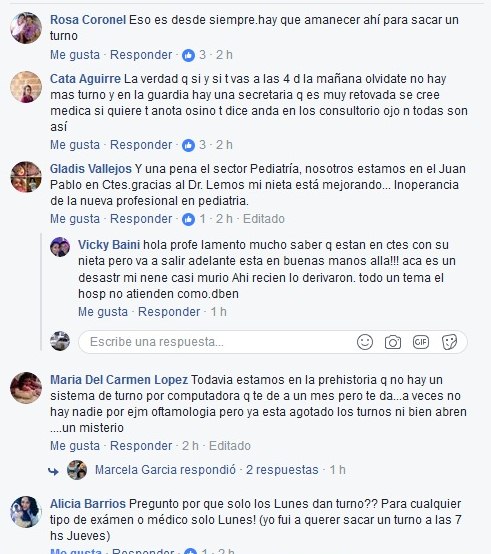Viewport: 491px width, 554px height.
Task: Click the like reaction icon on Rosa Coronel's comment
Action: (188, 55)
